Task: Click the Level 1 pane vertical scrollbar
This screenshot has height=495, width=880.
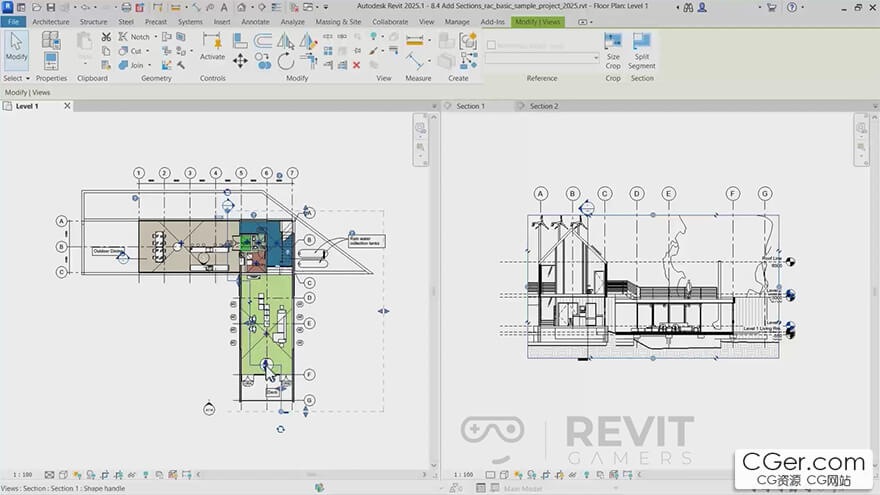Action: [434, 291]
